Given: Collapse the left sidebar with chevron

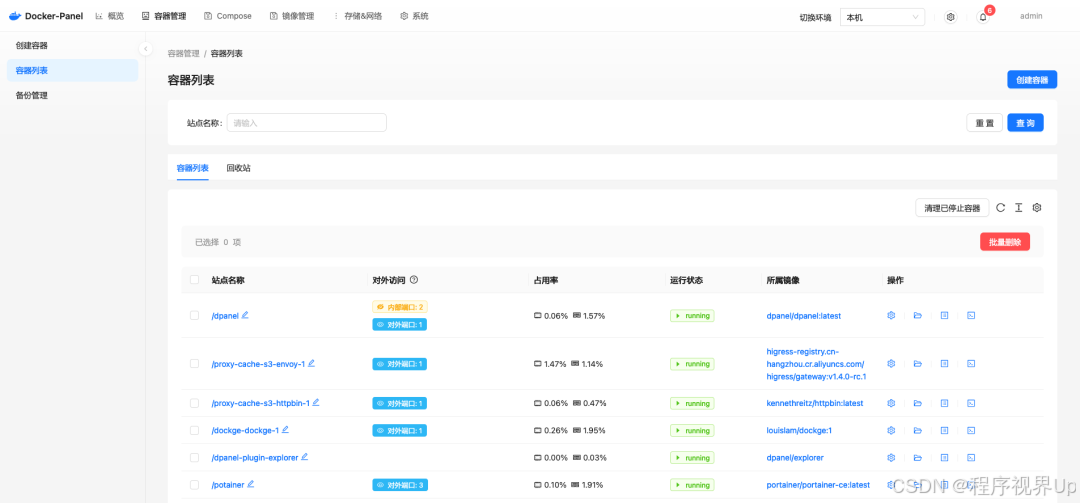Looking at the screenshot, I should pyautogui.click(x=145, y=48).
